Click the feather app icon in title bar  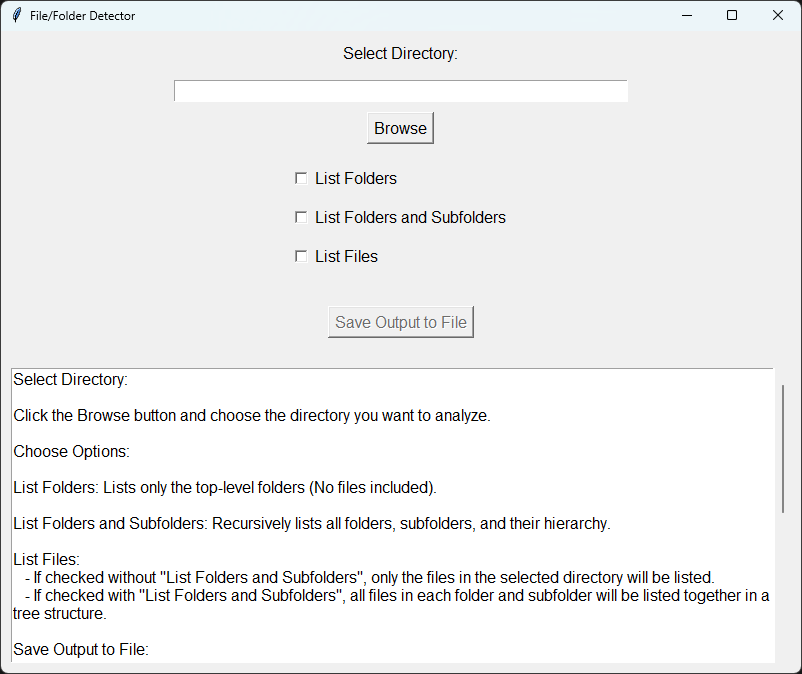point(16,15)
